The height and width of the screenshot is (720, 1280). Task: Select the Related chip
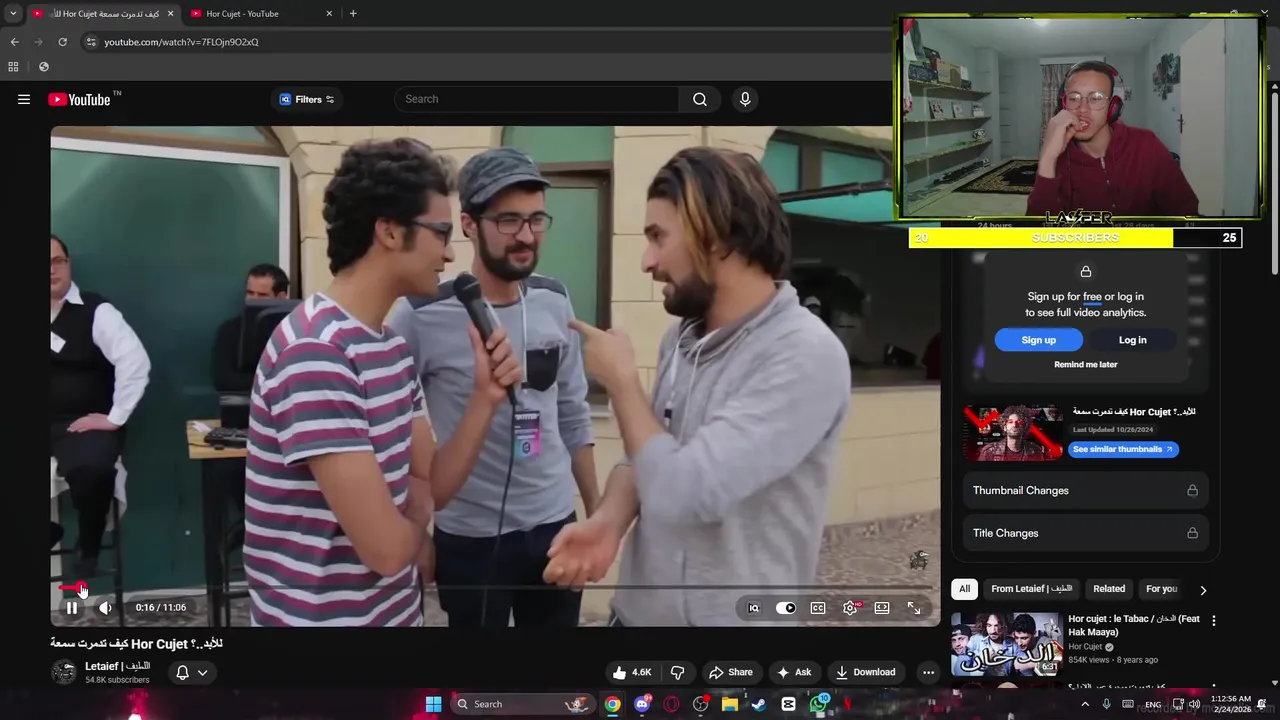pyautogui.click(x=1109, y=589)
